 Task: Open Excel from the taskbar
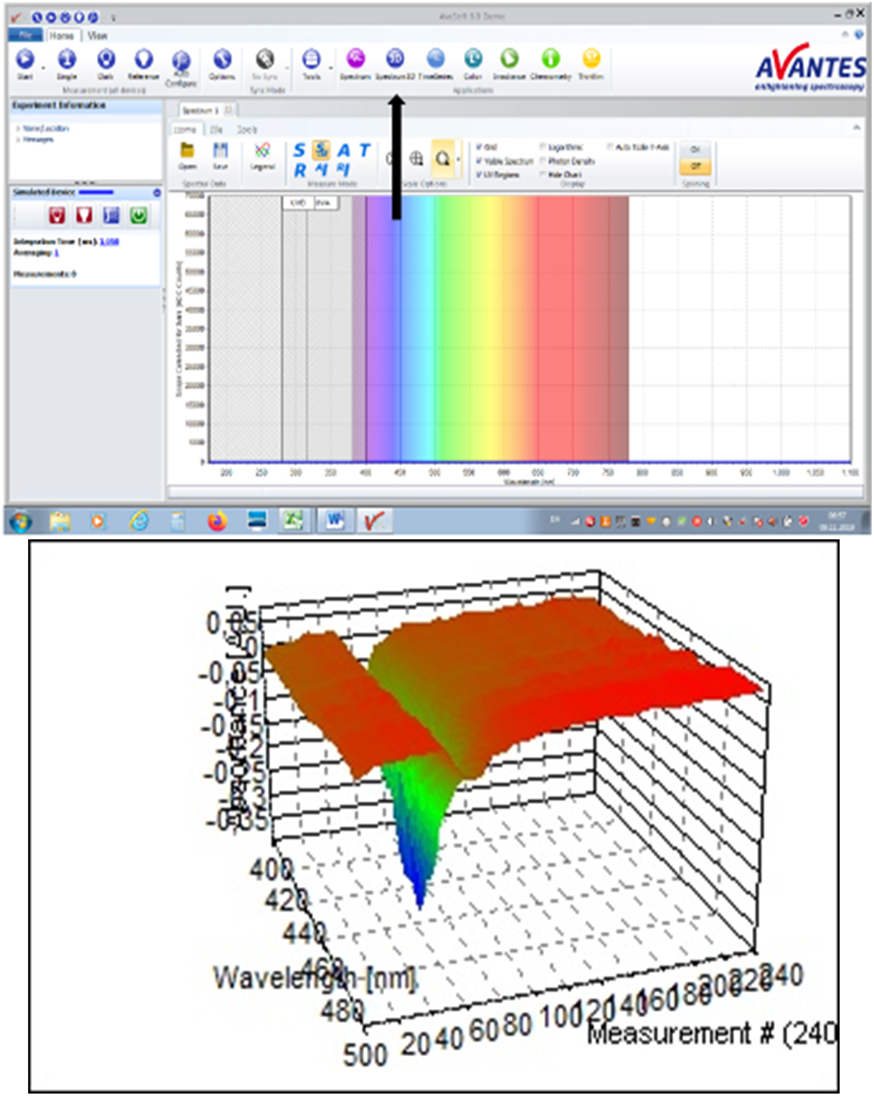293,520
